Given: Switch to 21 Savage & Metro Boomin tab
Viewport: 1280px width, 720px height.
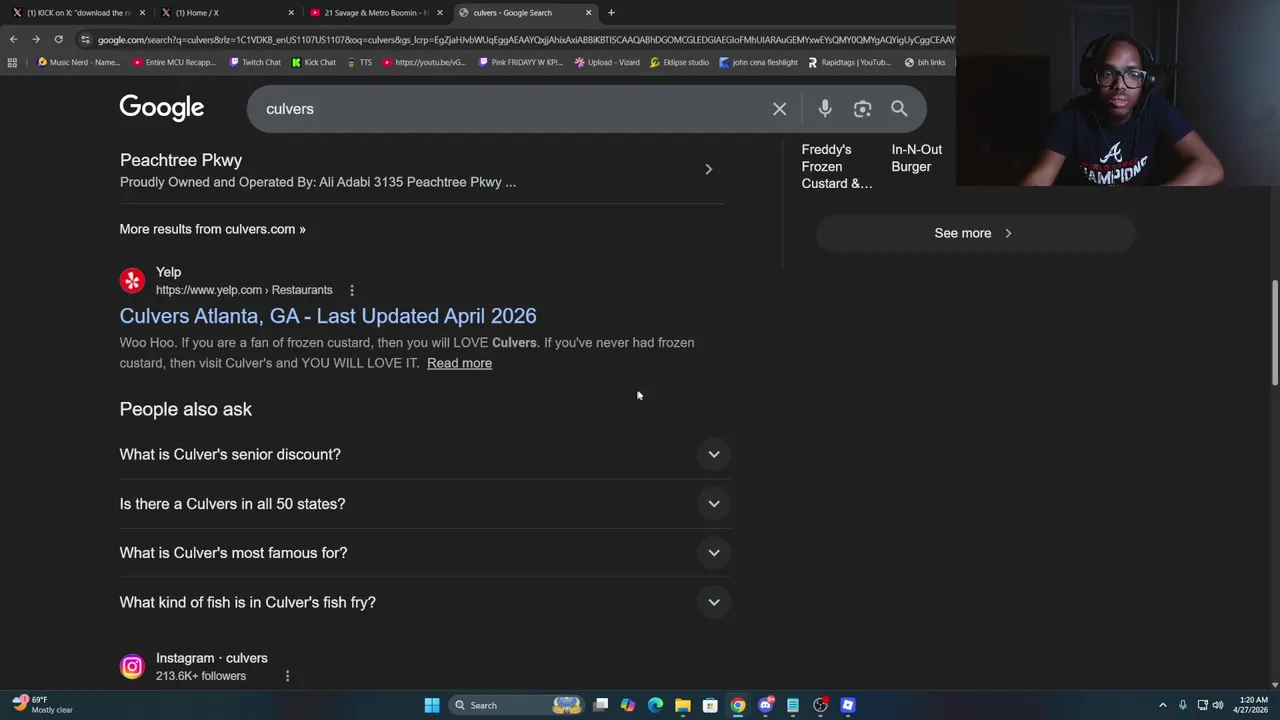Looking at the screenshot, I should click(376, 13).
